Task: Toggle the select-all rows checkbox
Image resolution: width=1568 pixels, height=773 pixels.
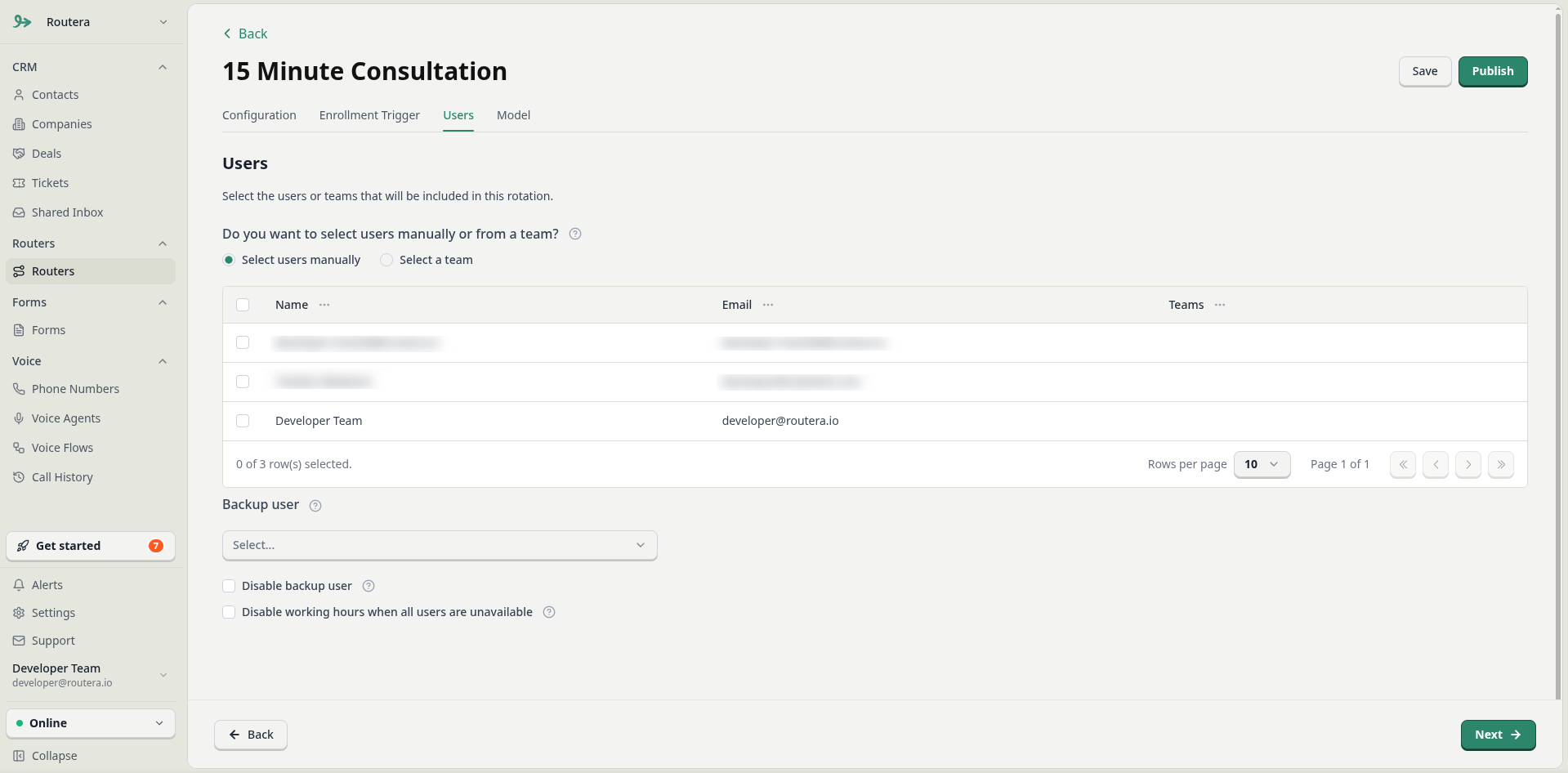Action: (243, 305)
